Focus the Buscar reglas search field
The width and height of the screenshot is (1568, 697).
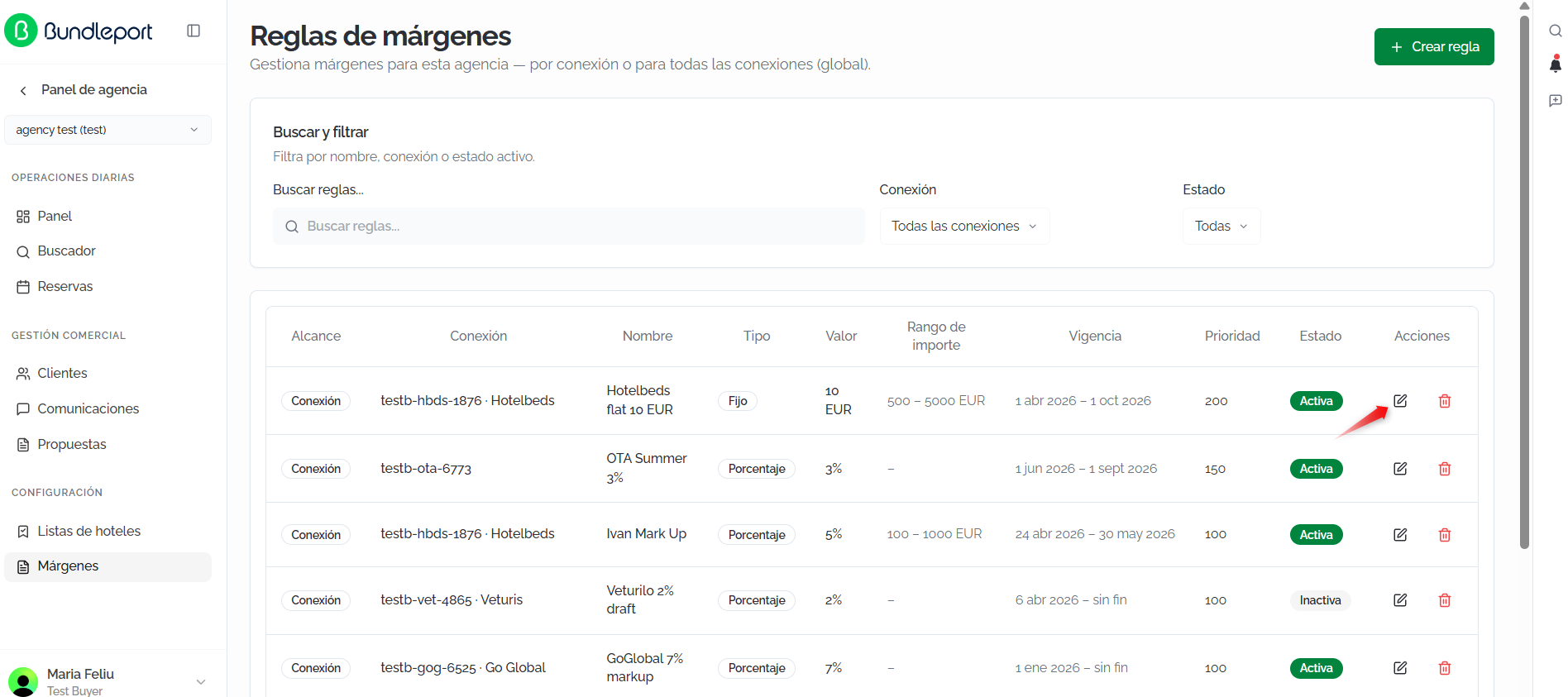569,227
